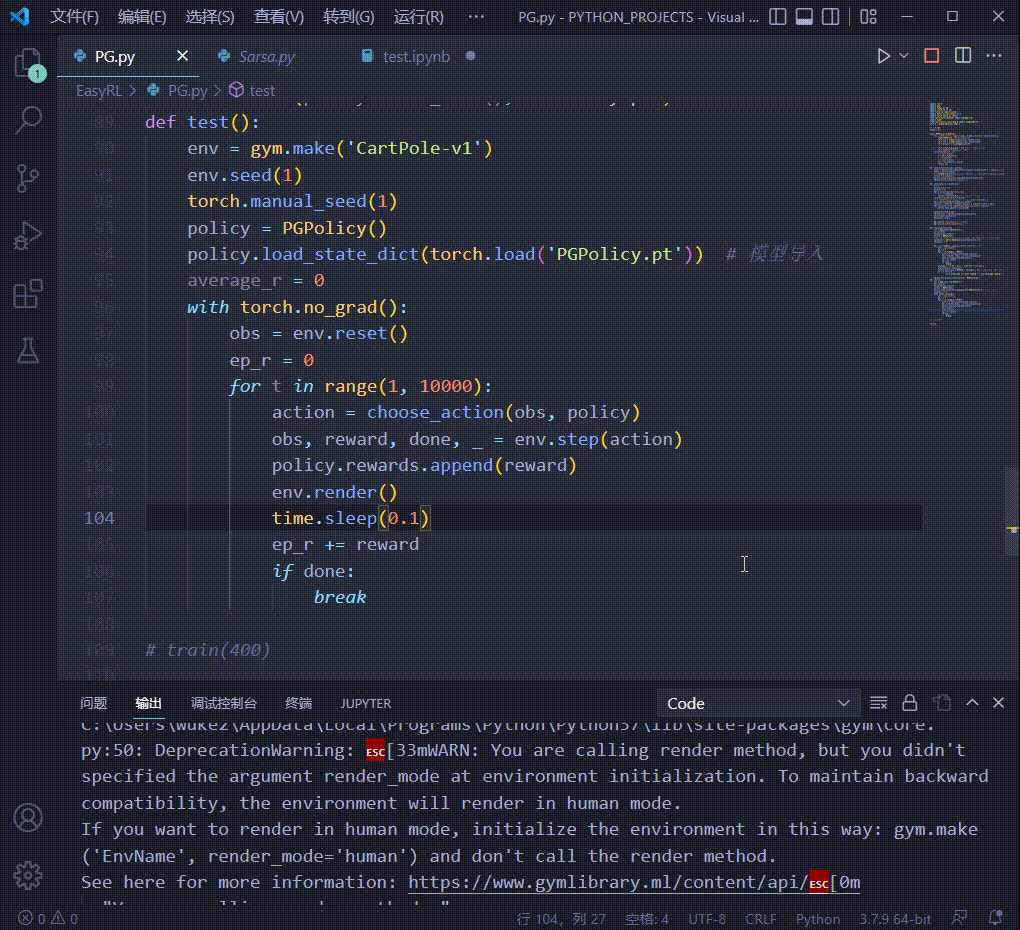Place cursor on time.sleep(0.1) line
The height and width of the screenshot is (930, 1020).
(351, 518)
